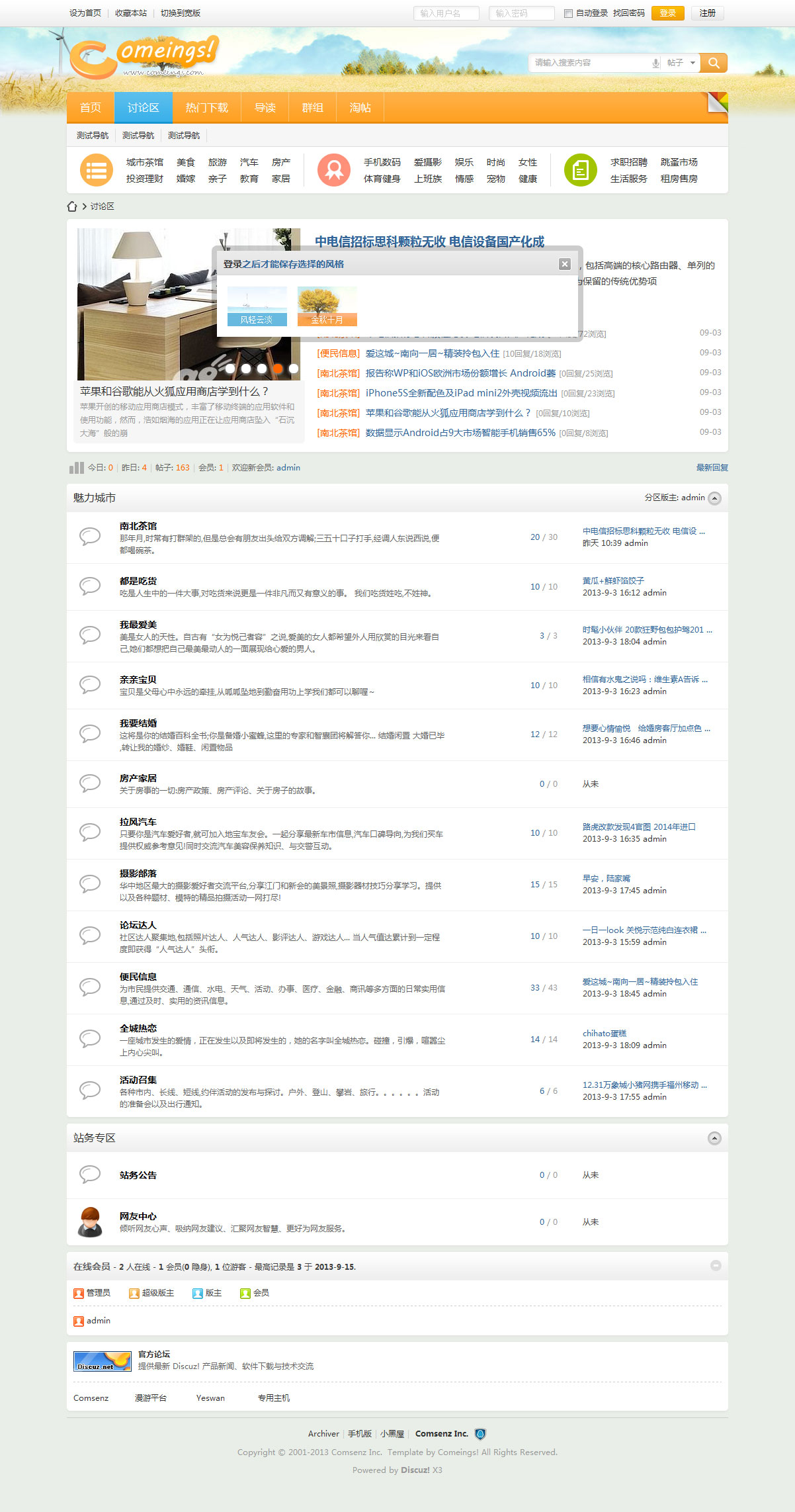This screenshot has height=1512, width=795.
Task: Click the speech bubble icon for 站务公告
Action: 90,1175
